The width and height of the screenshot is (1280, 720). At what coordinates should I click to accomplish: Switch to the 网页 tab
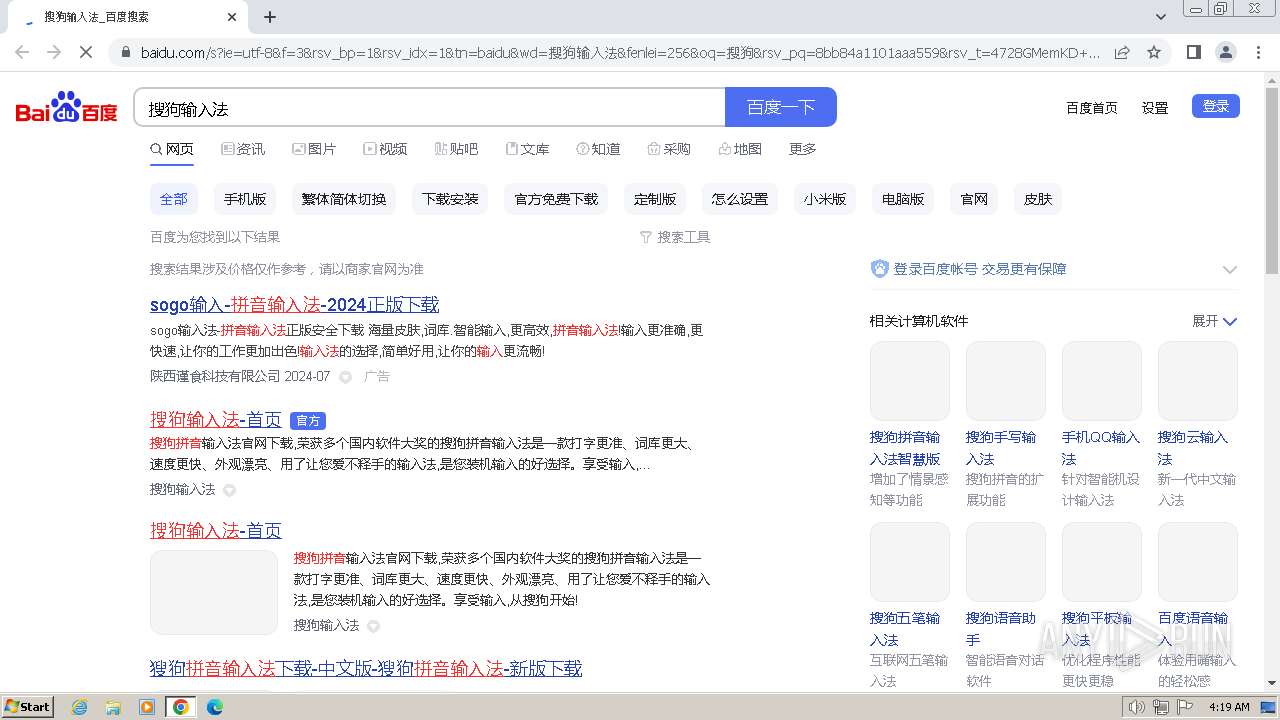pos(172,149)
